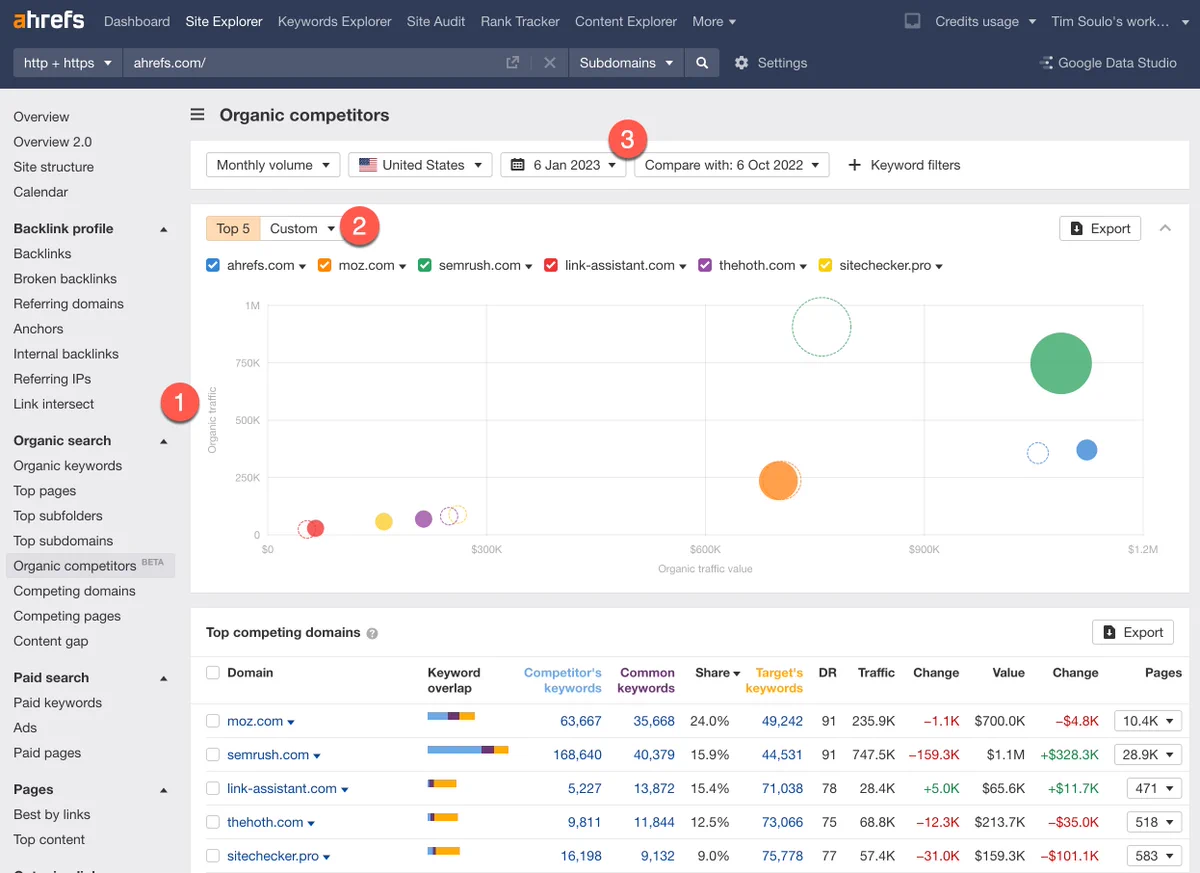
Task: Sort table by the Share column
Action: point(717,673)
